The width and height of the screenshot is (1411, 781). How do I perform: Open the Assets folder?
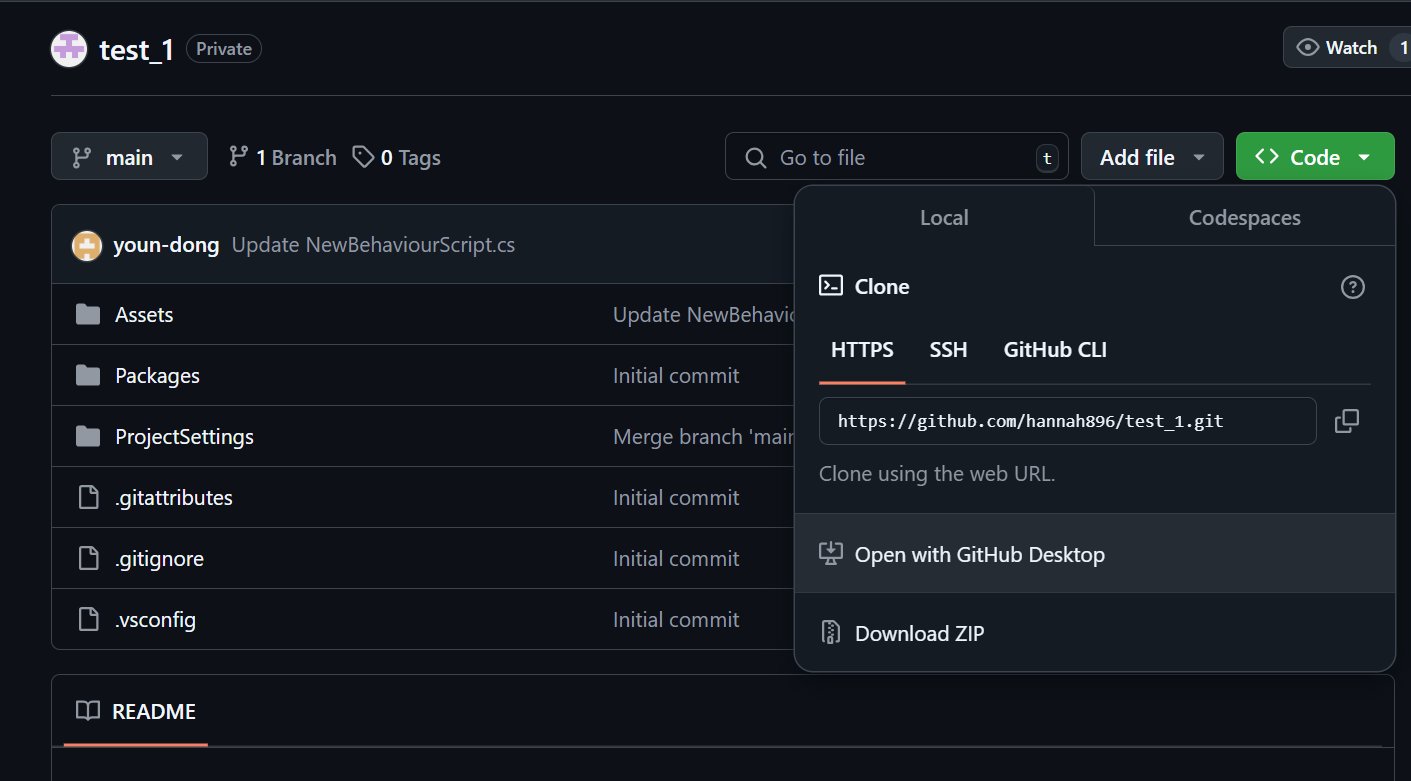(x=144, y=315)
